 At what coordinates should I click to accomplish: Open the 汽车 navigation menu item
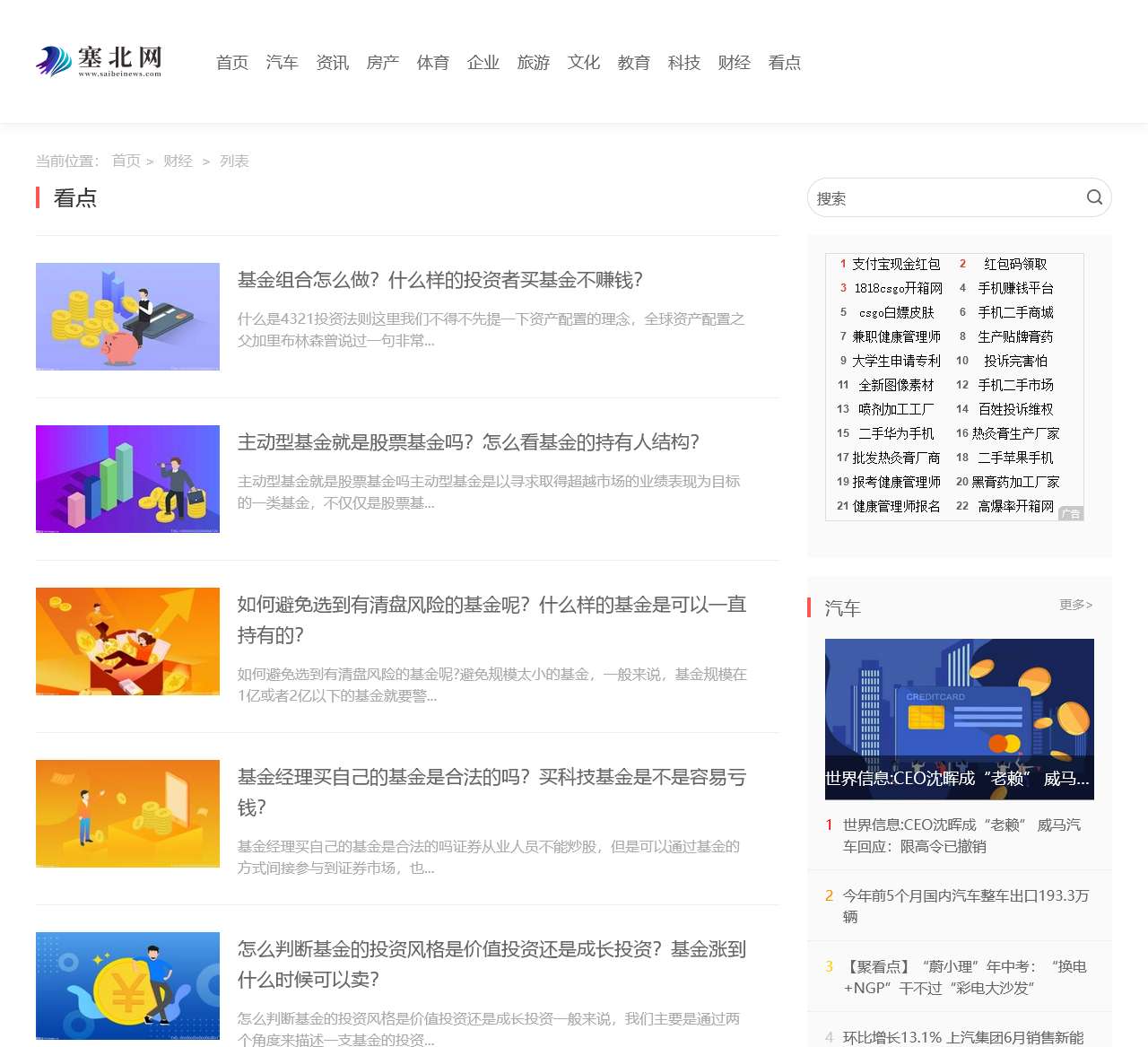coord(282,63)
